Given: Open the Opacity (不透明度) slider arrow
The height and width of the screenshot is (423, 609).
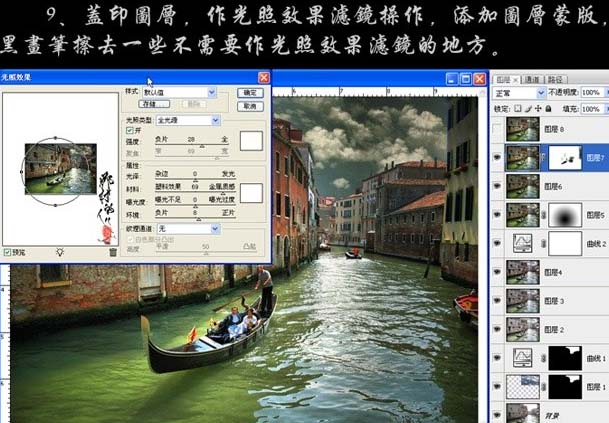Looking at the screenshot, I should (606, 92).
